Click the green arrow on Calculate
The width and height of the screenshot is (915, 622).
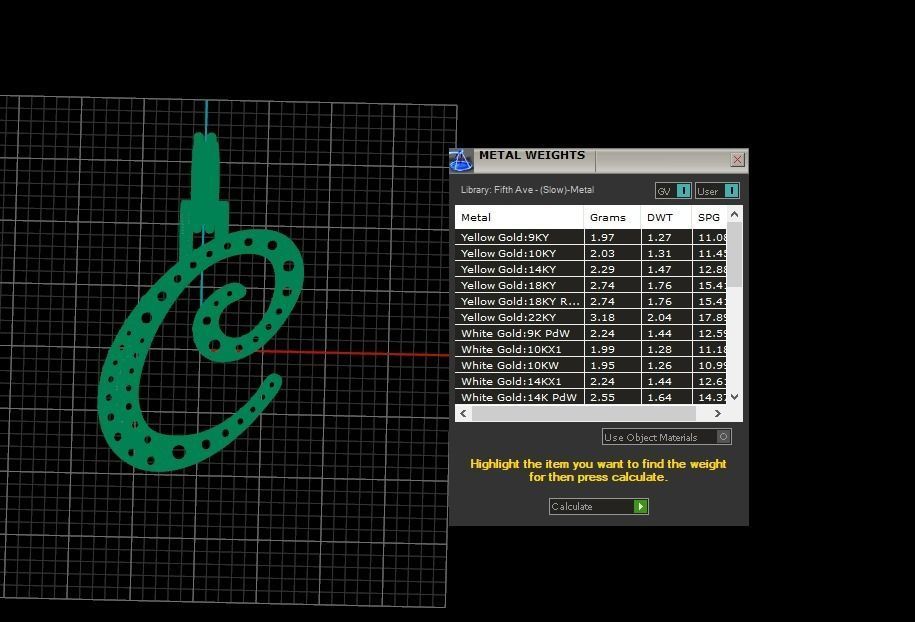pyautogui.click(x=641, y=506)
